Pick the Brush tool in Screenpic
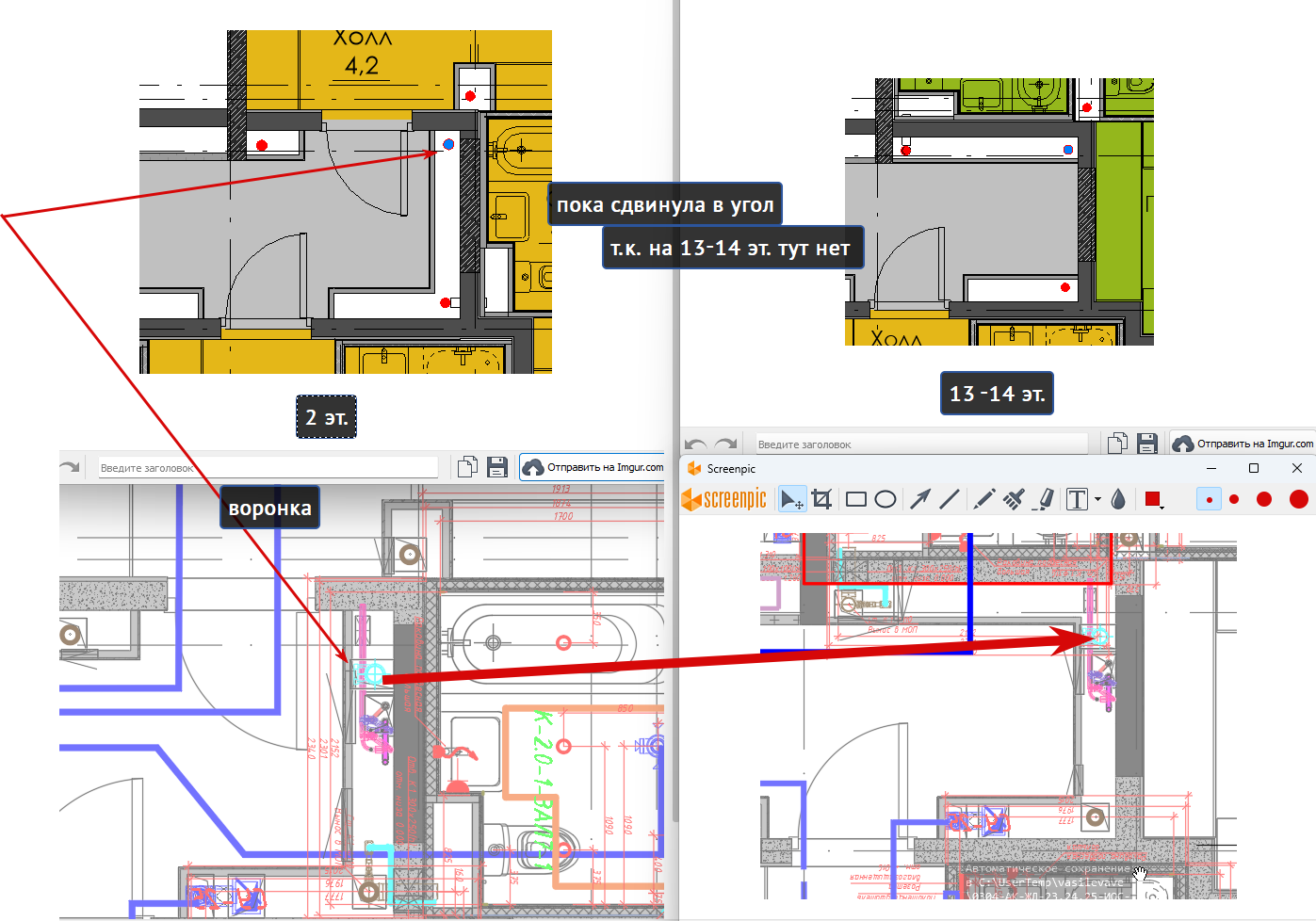This screenshot has width=1316, height=921. 1014,499
